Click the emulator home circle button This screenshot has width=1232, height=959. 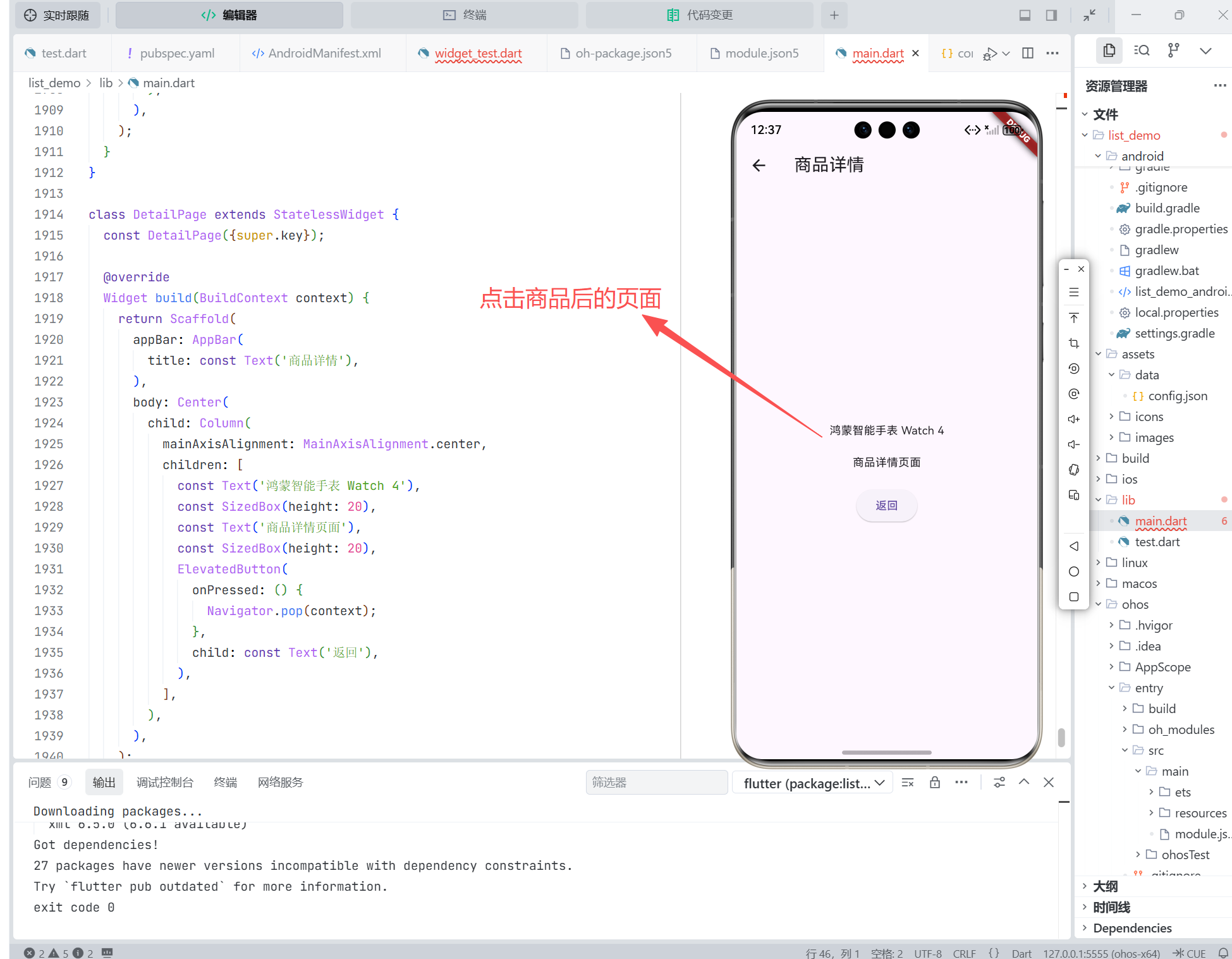point(1074,571)
